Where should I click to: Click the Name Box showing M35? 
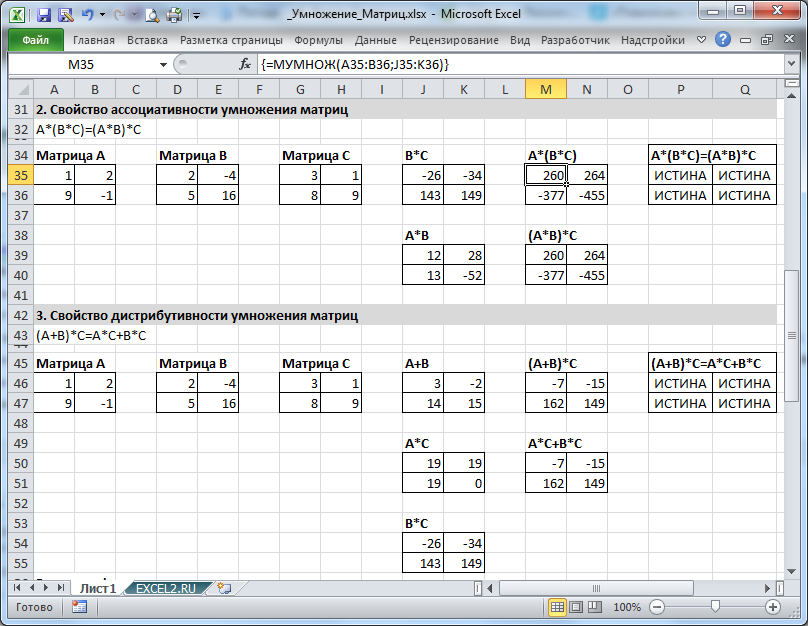click(82, 64)
